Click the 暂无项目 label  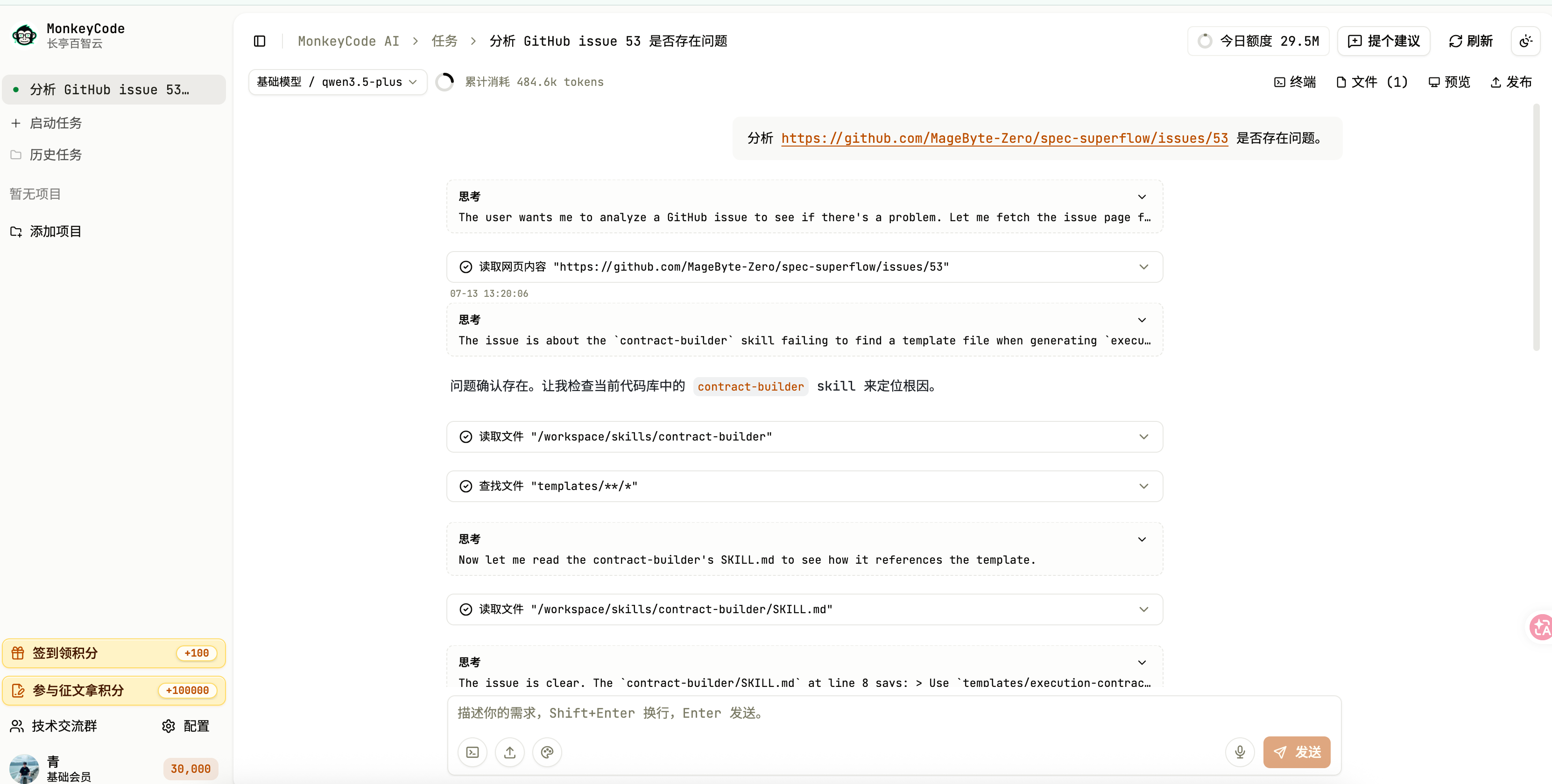(35, 194)
